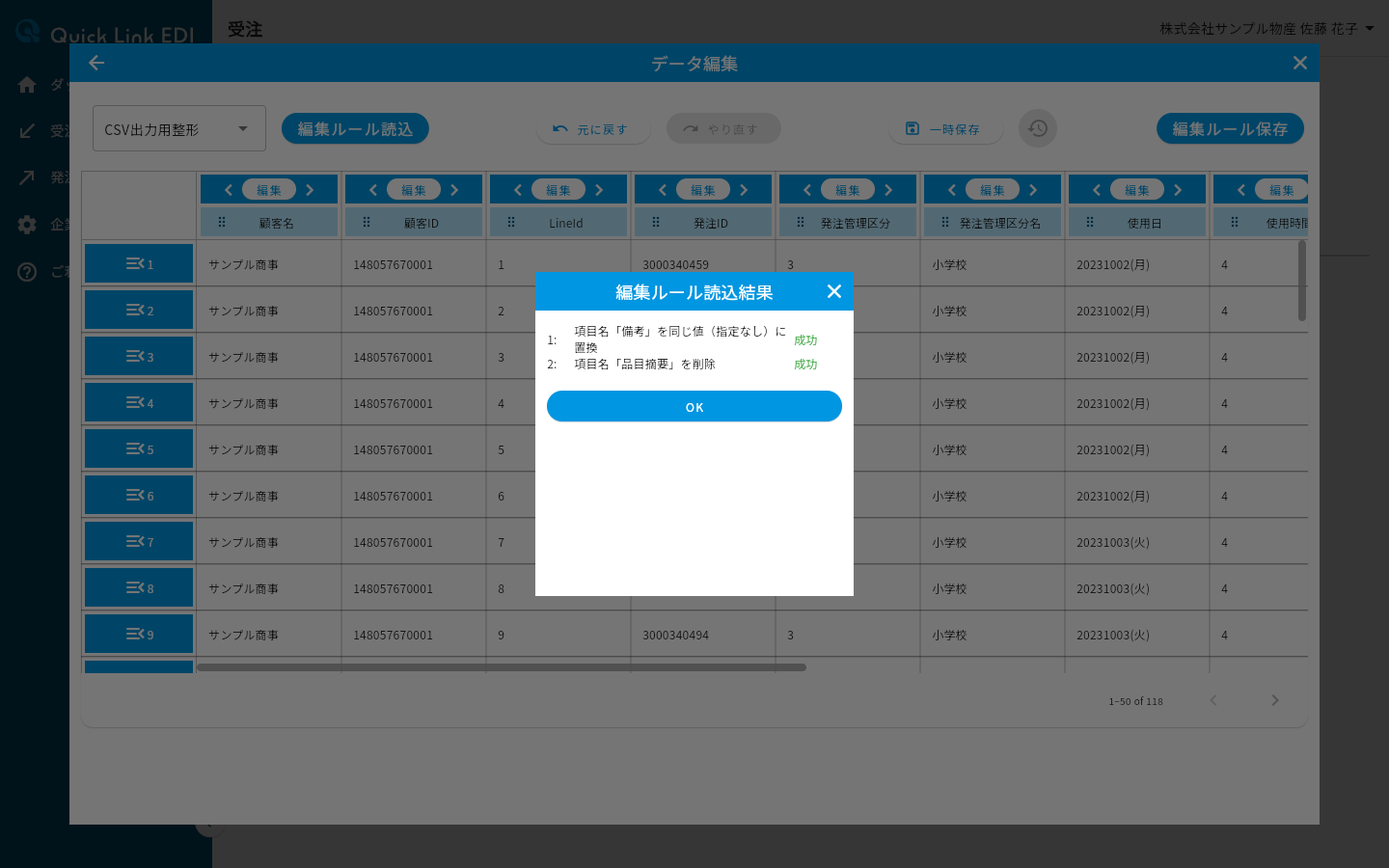Image resolution: width=1389 pixels, height=868 pixels.
Task: Click the 元に戻す undo button
Action: coord(592,128)
